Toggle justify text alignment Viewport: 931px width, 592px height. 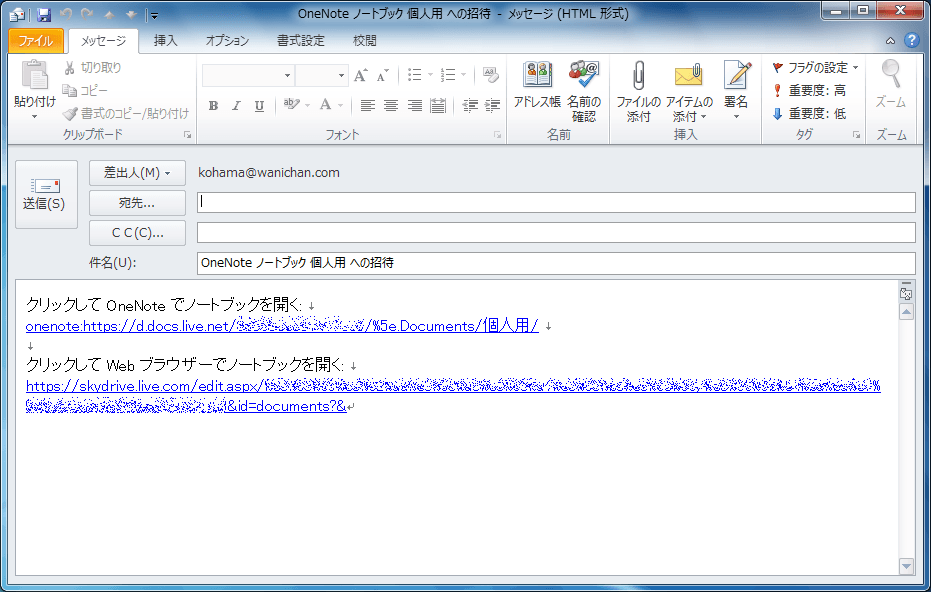click(438, 106)
